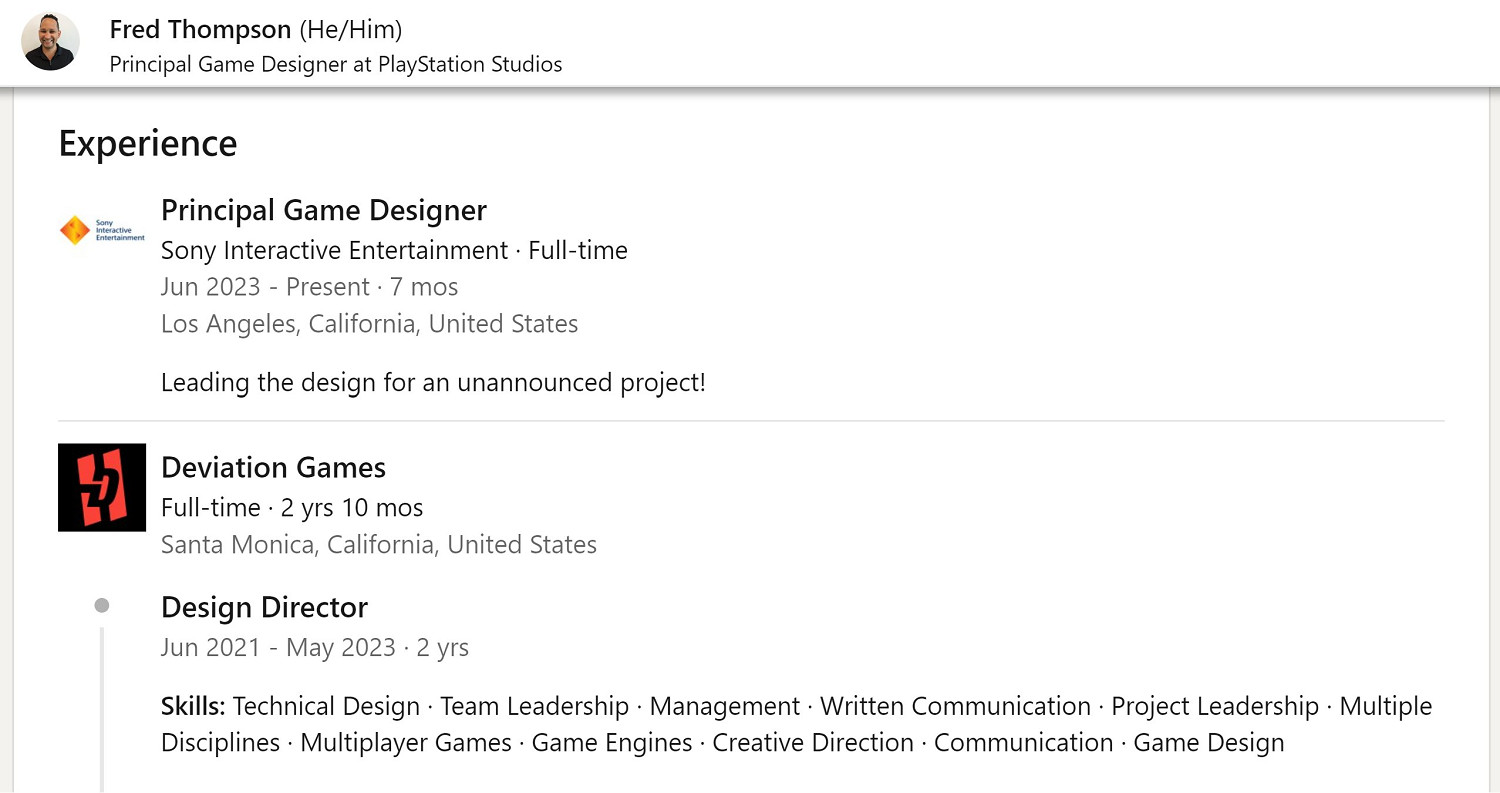Click the Experience section heading
The height and width of the screenshot is (793, 1500).
[x=148, y=143]
